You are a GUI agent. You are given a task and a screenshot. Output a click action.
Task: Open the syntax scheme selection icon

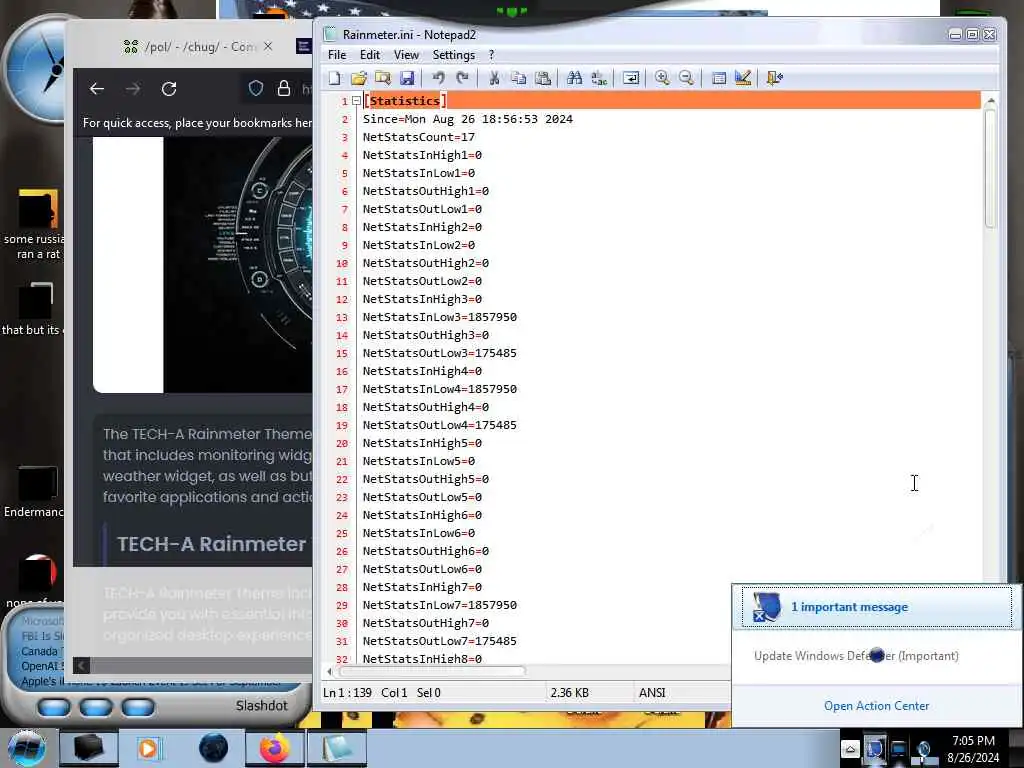718,78
